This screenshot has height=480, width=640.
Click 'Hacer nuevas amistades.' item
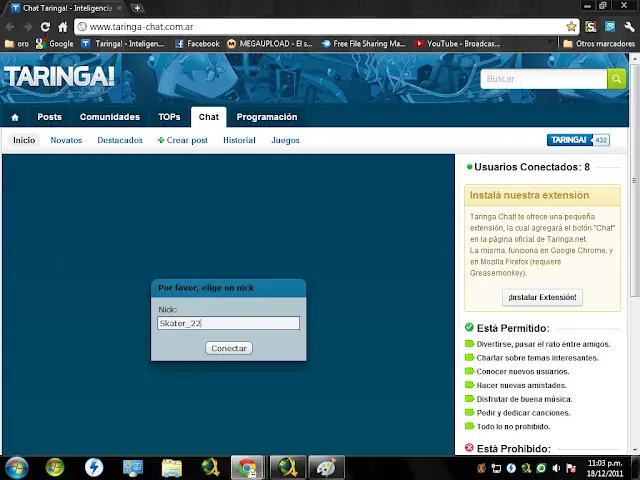click(522, 385)
